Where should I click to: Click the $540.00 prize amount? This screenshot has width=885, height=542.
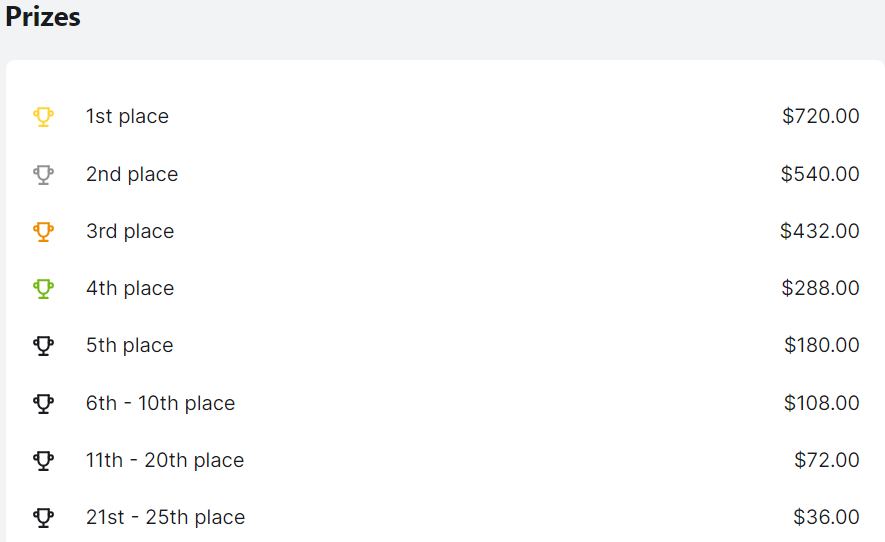(x=820, y=174)
